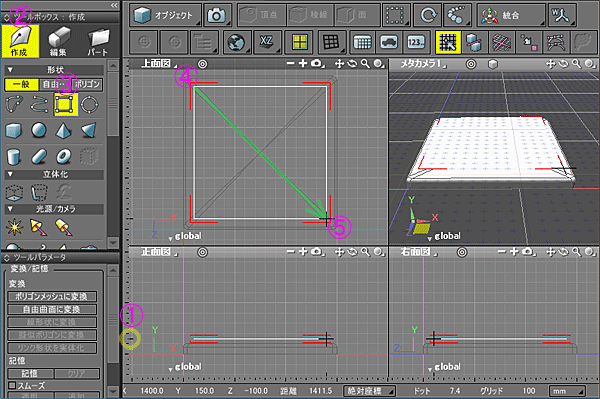Toggle the grid display icon
The height and width of the screenshot is (399, 600).
click(x=331, y=42)
